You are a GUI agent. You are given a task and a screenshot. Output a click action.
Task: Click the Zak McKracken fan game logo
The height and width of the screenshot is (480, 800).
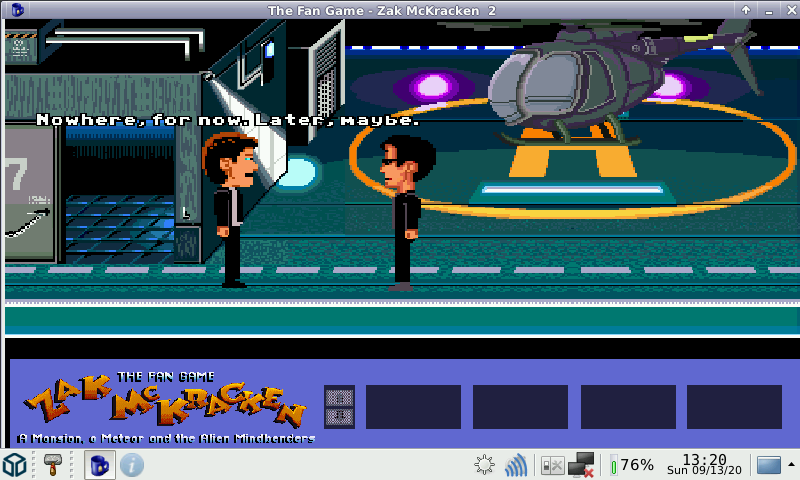[x=166, y=407]
